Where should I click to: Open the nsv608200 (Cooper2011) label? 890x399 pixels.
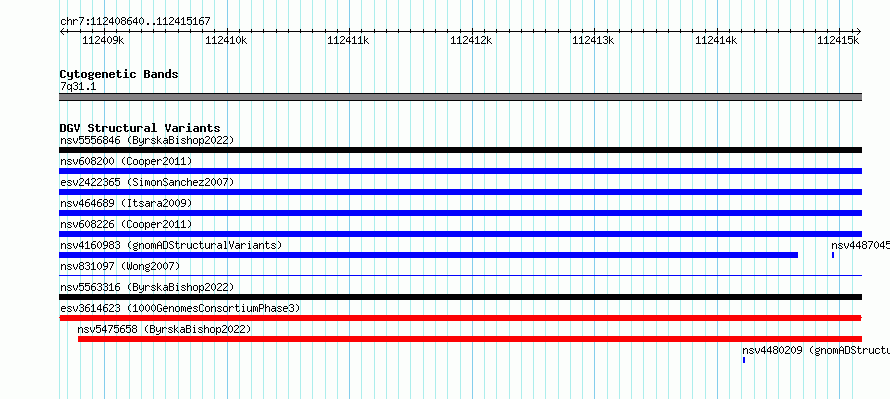point(126,161)
